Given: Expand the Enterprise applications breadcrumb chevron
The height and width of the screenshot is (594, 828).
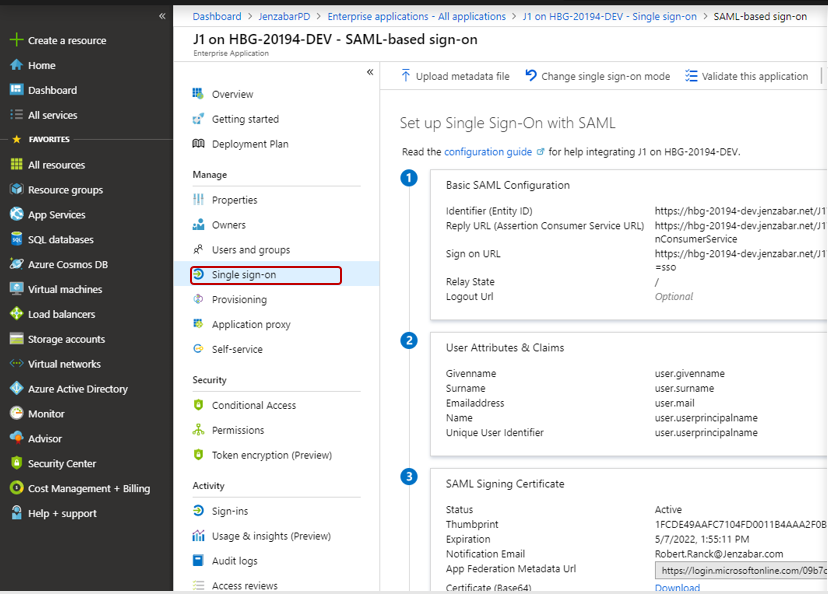Looking at the screenshot, I should (514, 17).
